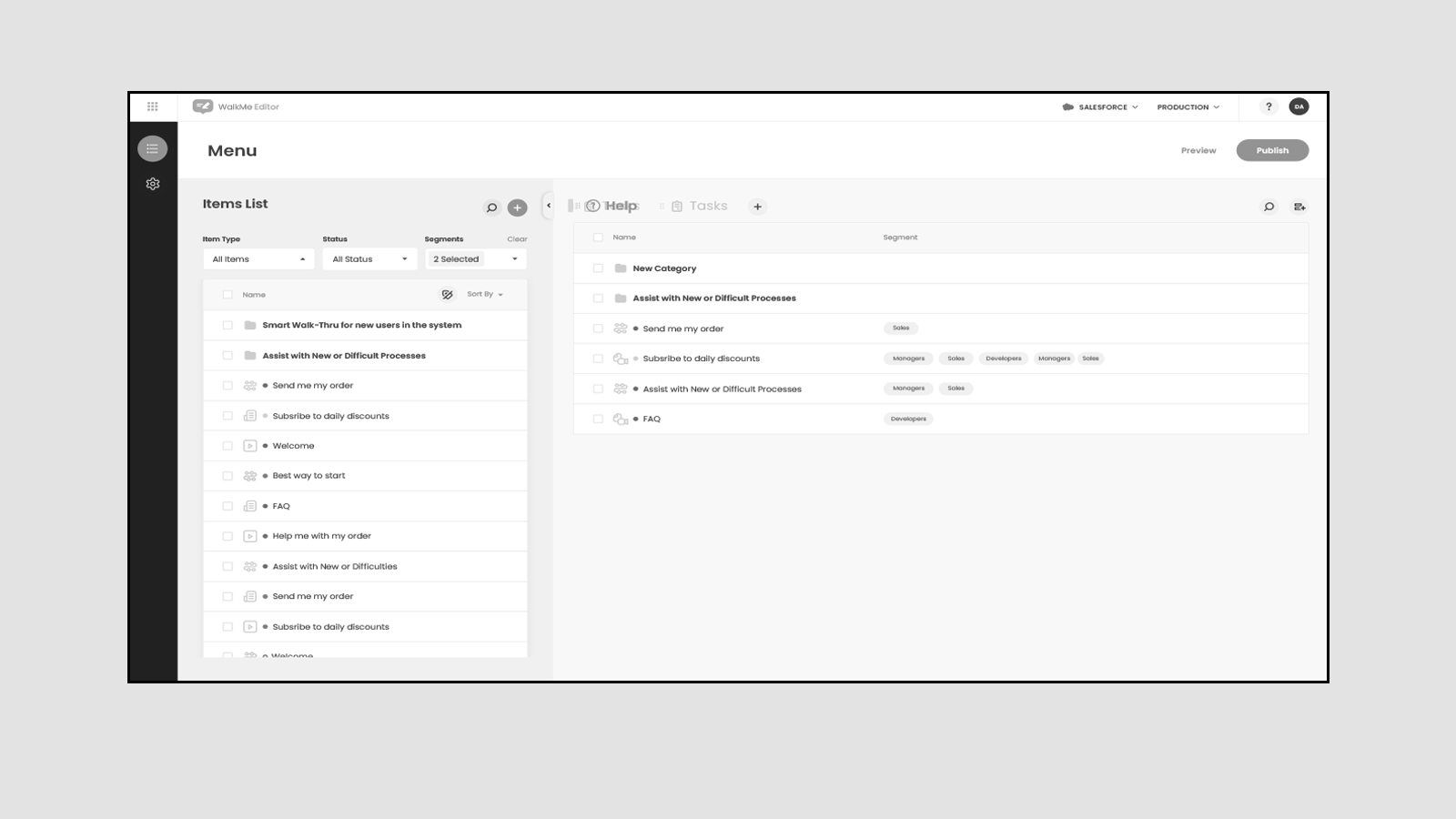
Task: Open the settings gear in sidebar
Action: pos(153,184)
